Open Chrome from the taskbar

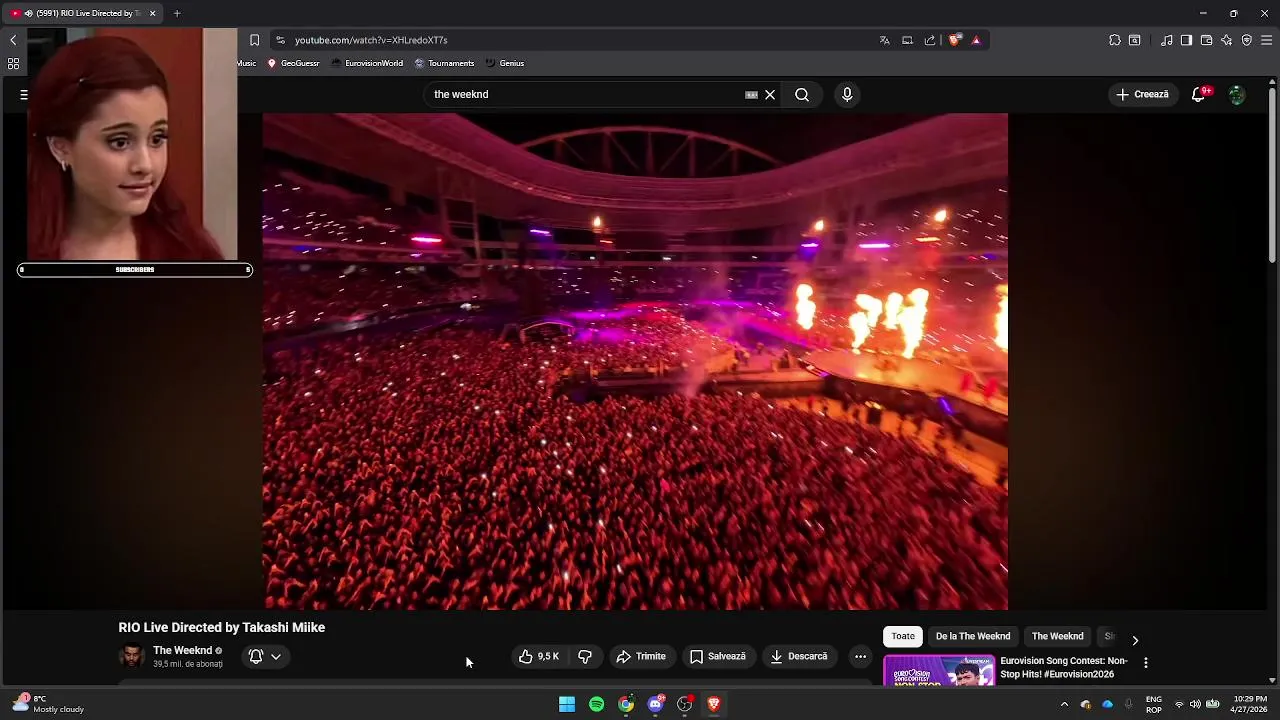click(x=626, y=704)
